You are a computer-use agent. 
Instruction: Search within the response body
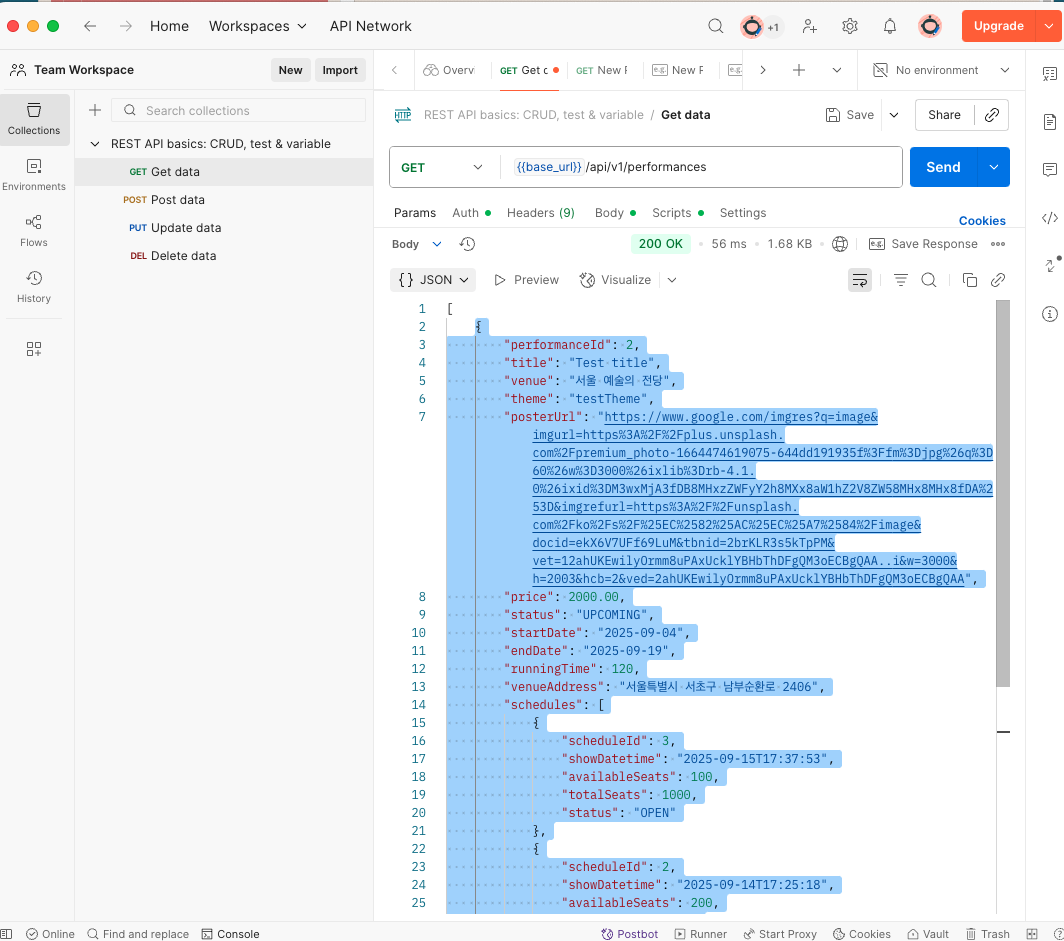(929, 280)
